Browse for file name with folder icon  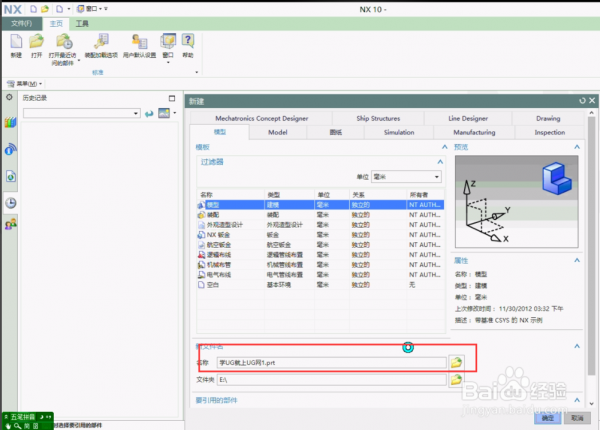(x=456, y=362)
